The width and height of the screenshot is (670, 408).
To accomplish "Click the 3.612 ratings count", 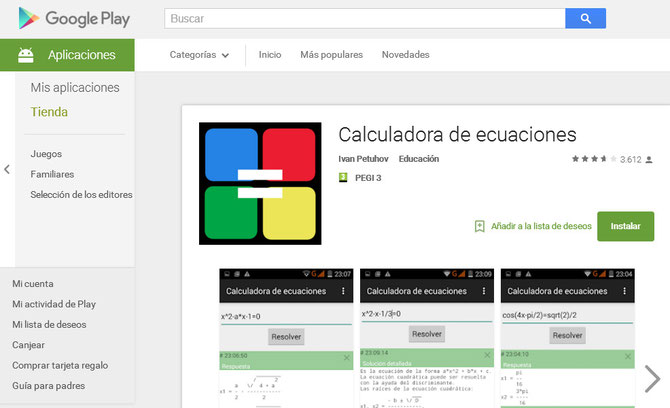I will pyautogui.click(x=631, y=159).
